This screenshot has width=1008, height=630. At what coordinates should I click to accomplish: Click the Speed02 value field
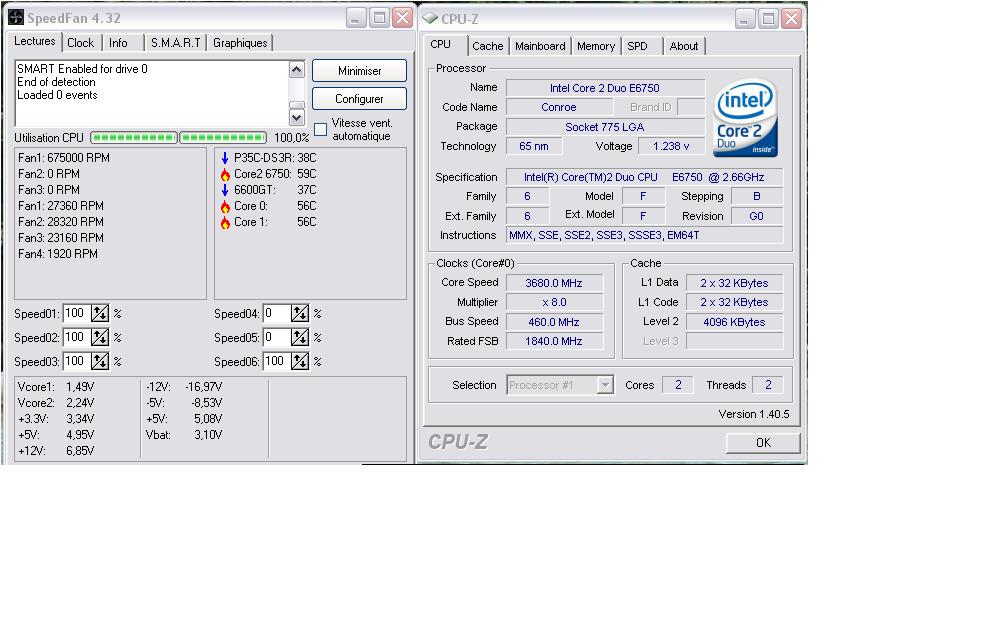pyautogui.click(x=76, y=338)
